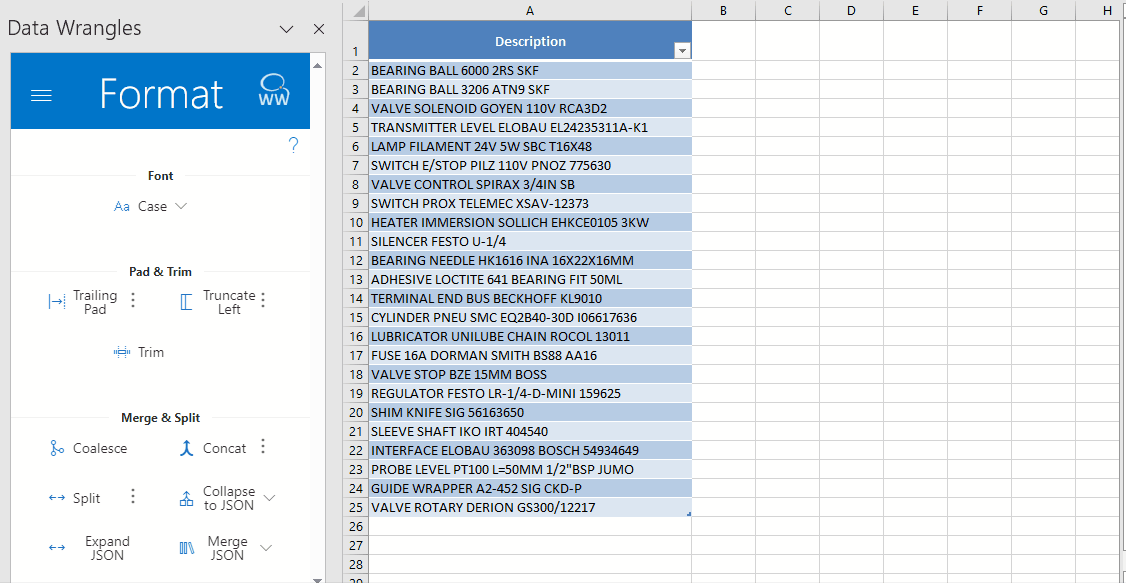1126x583 pixels.
Task: Click the Coalesce icon
Action: click(57, 449)
